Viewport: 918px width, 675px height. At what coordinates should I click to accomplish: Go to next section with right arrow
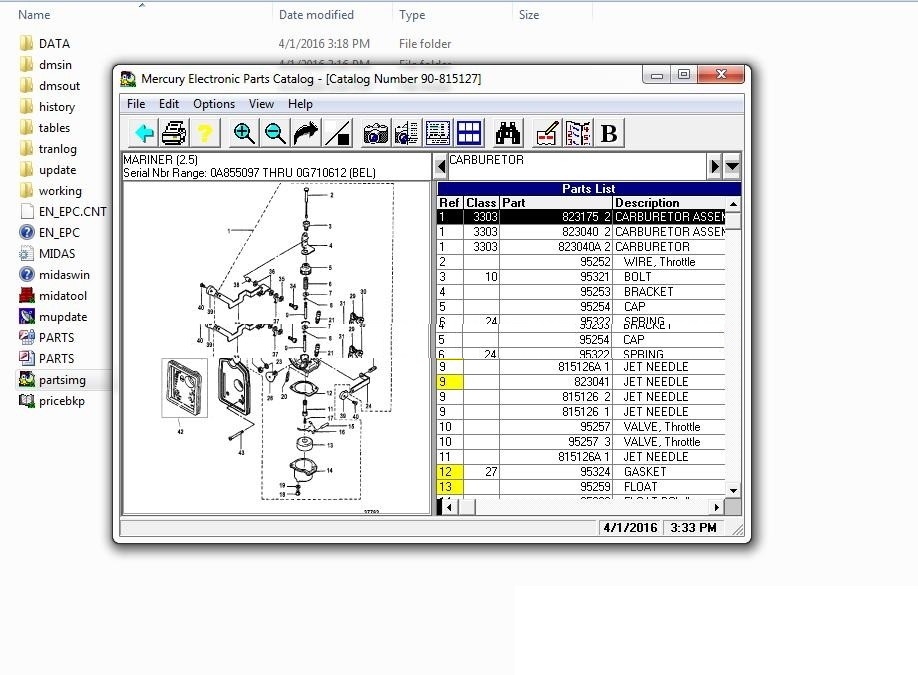(714, 167)
